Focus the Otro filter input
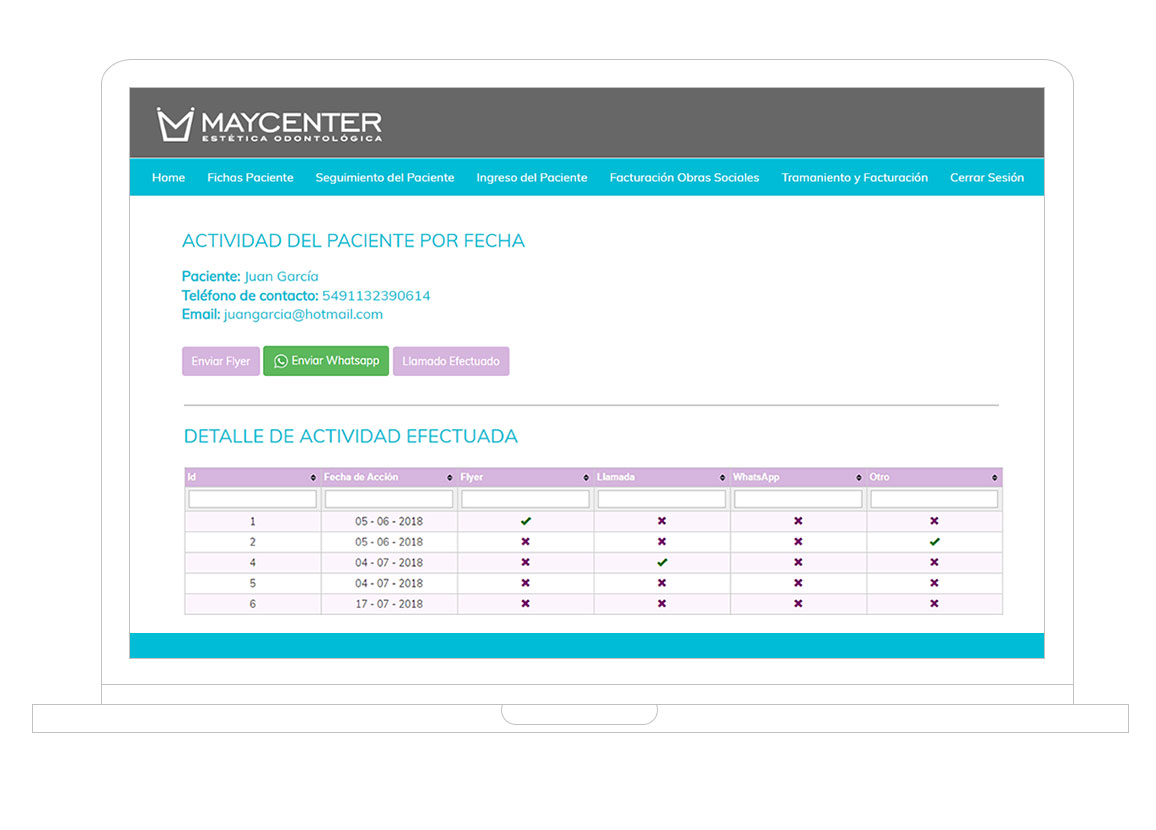This screenshot has width=1156, height=830. [934, 499]
